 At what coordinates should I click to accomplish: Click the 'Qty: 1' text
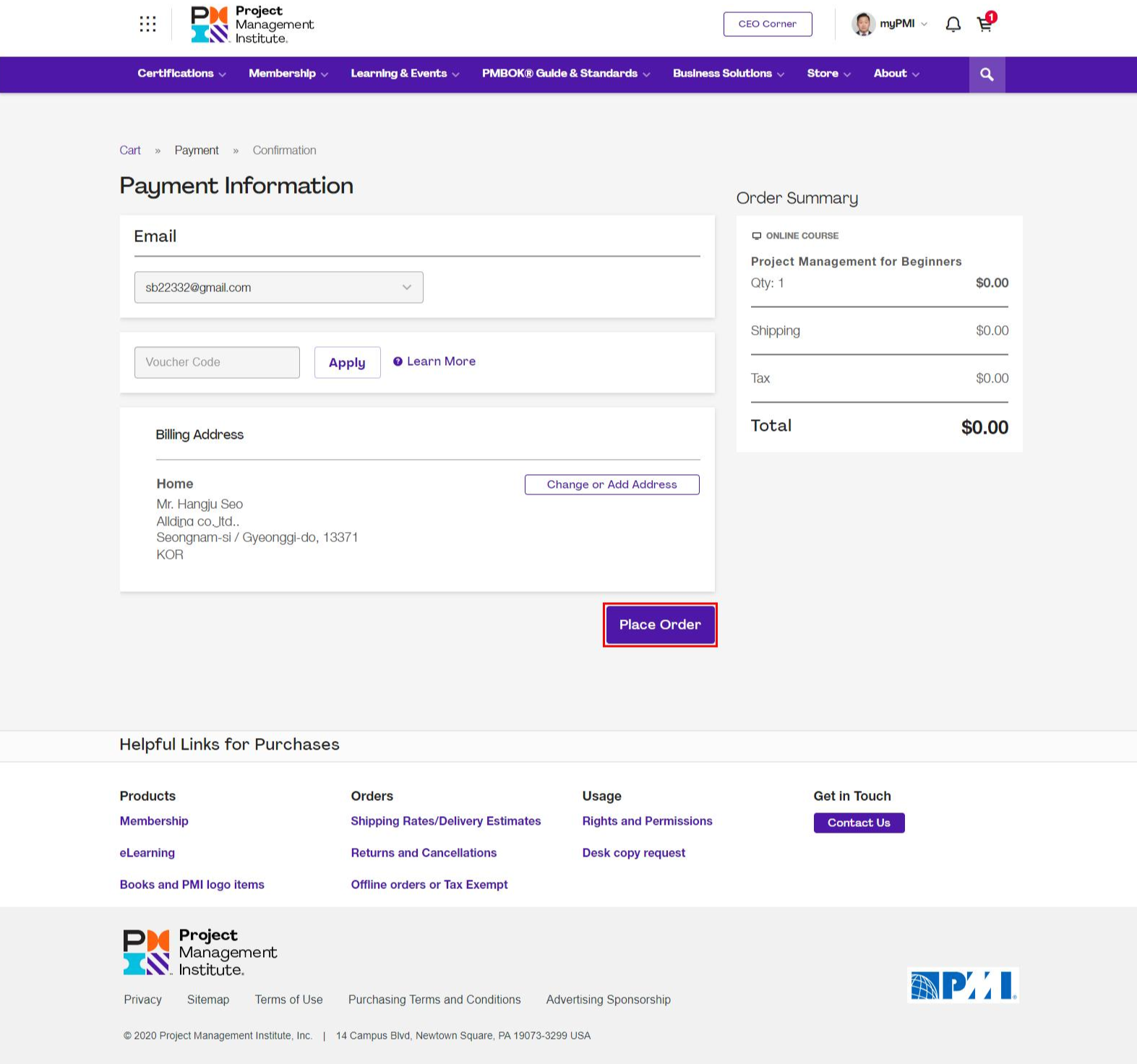coord(768,283)
